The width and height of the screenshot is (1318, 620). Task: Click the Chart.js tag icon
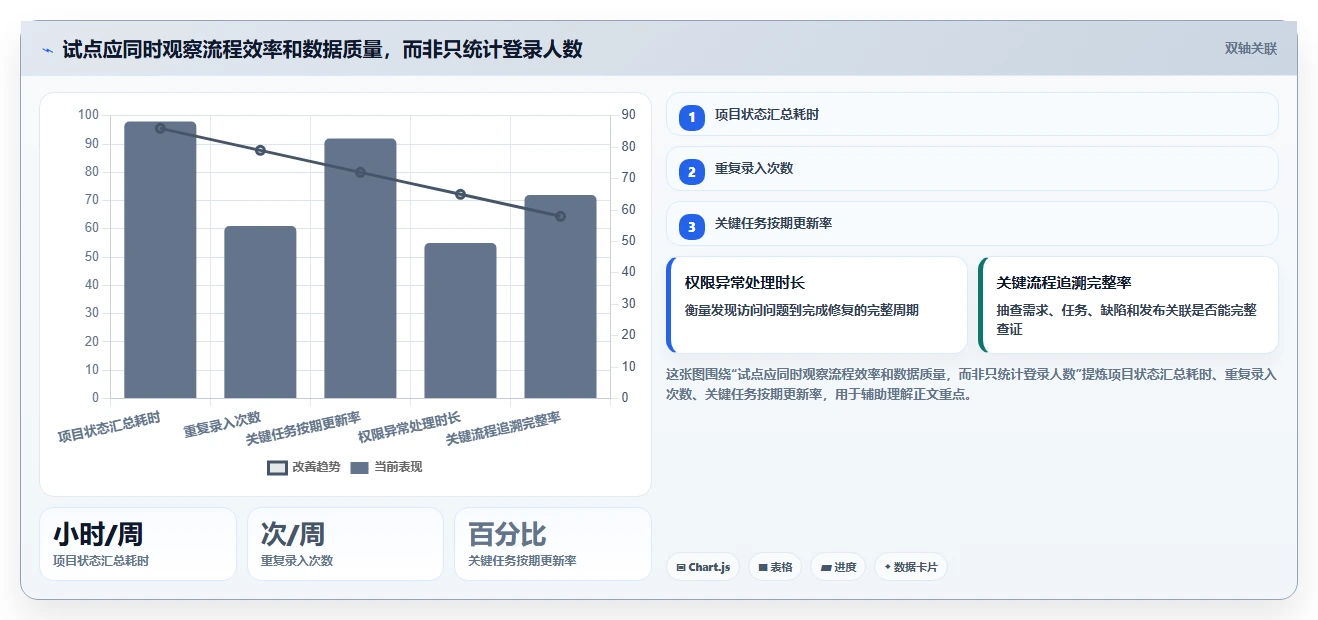681,567
